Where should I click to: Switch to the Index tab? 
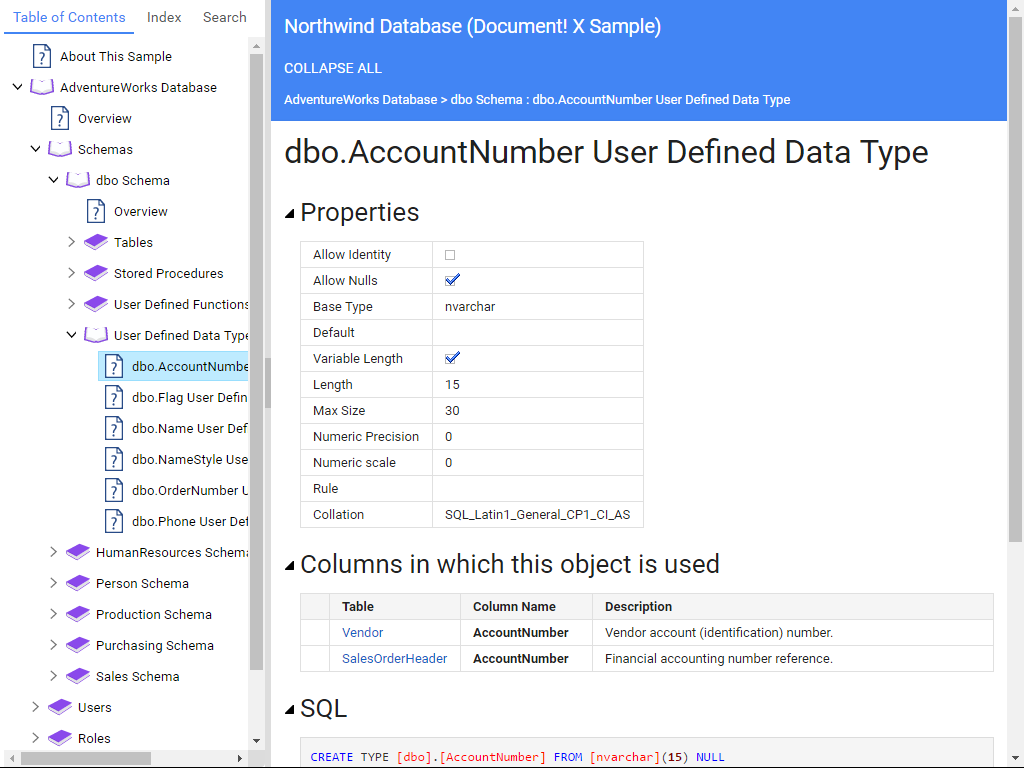[x=164, y=18]
